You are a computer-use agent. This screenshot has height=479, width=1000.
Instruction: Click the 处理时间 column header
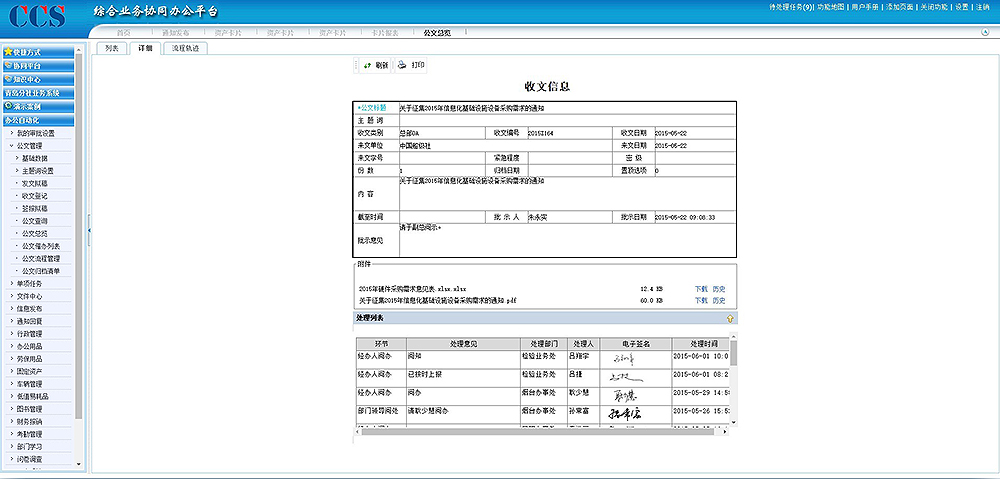tap(701, 344)
